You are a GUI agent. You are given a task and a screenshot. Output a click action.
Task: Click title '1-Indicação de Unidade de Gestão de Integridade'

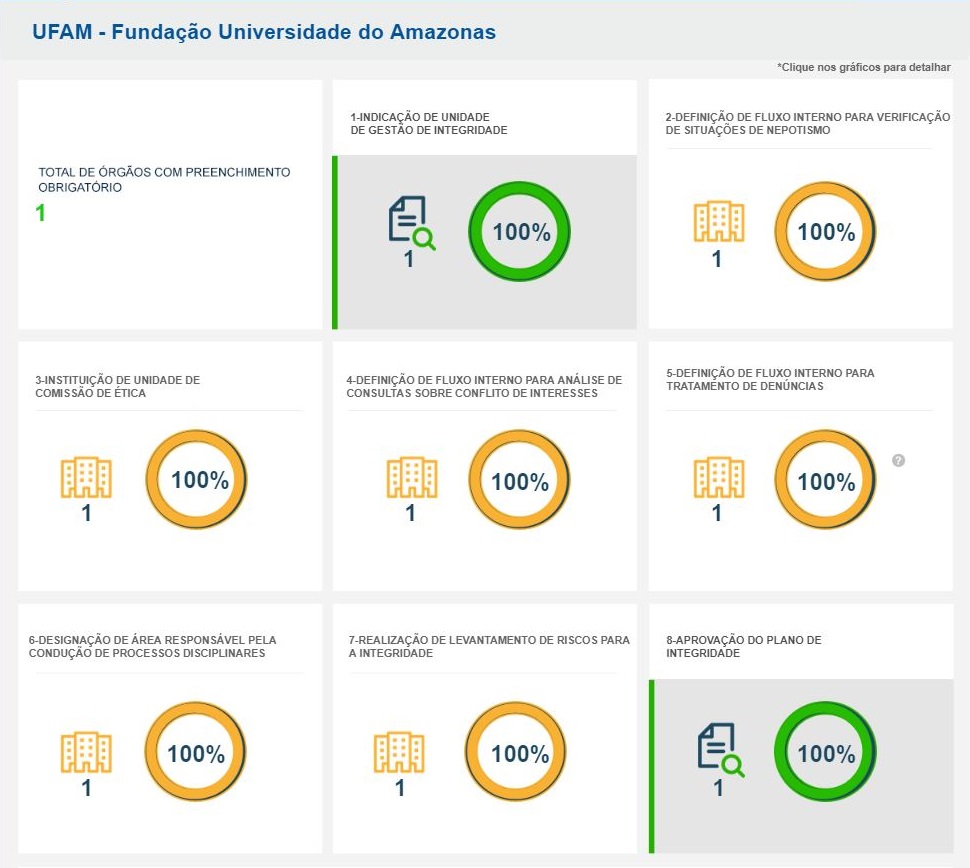pos(429,123)
